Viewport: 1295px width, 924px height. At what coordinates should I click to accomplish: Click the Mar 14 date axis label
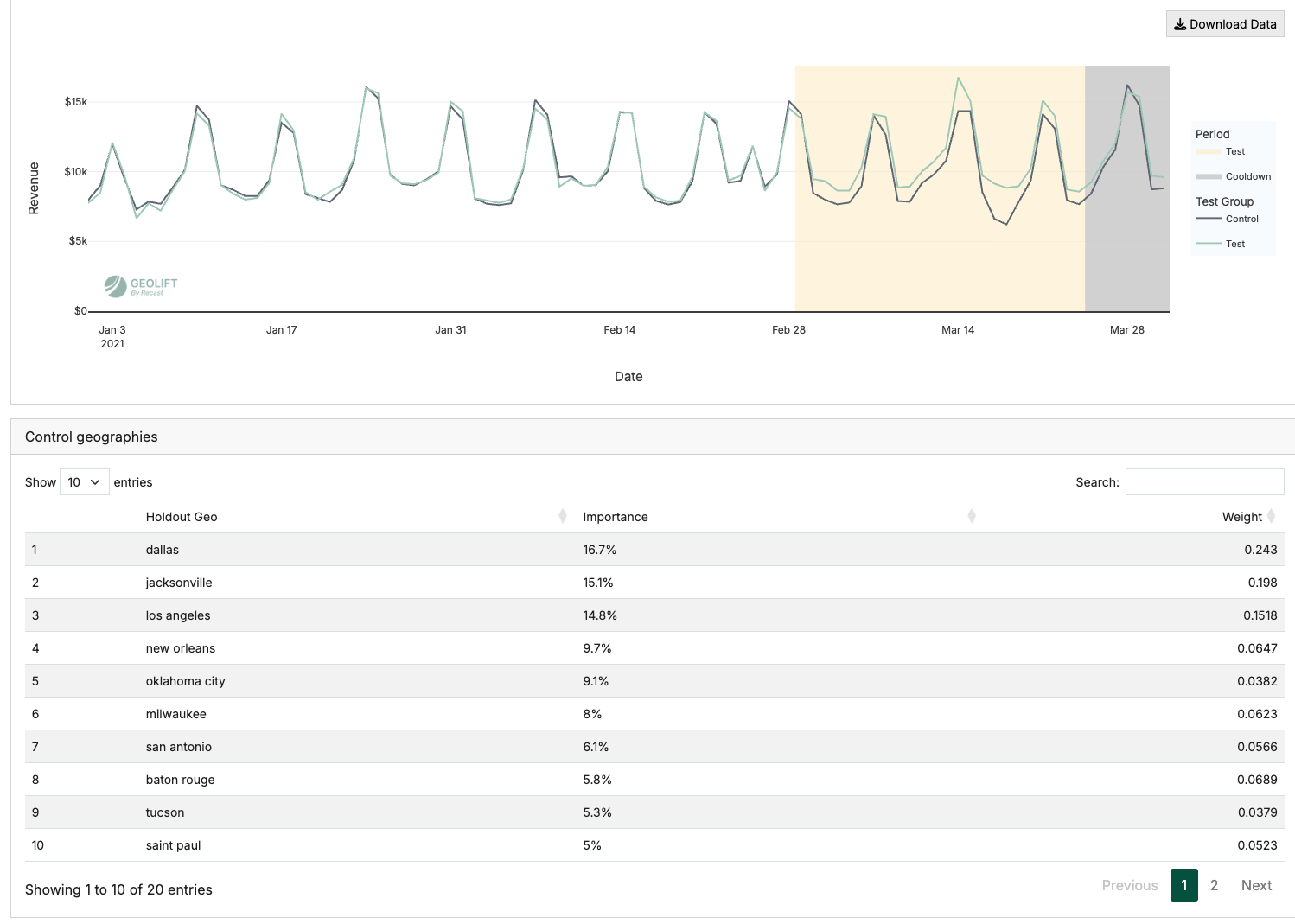[957, 330]
